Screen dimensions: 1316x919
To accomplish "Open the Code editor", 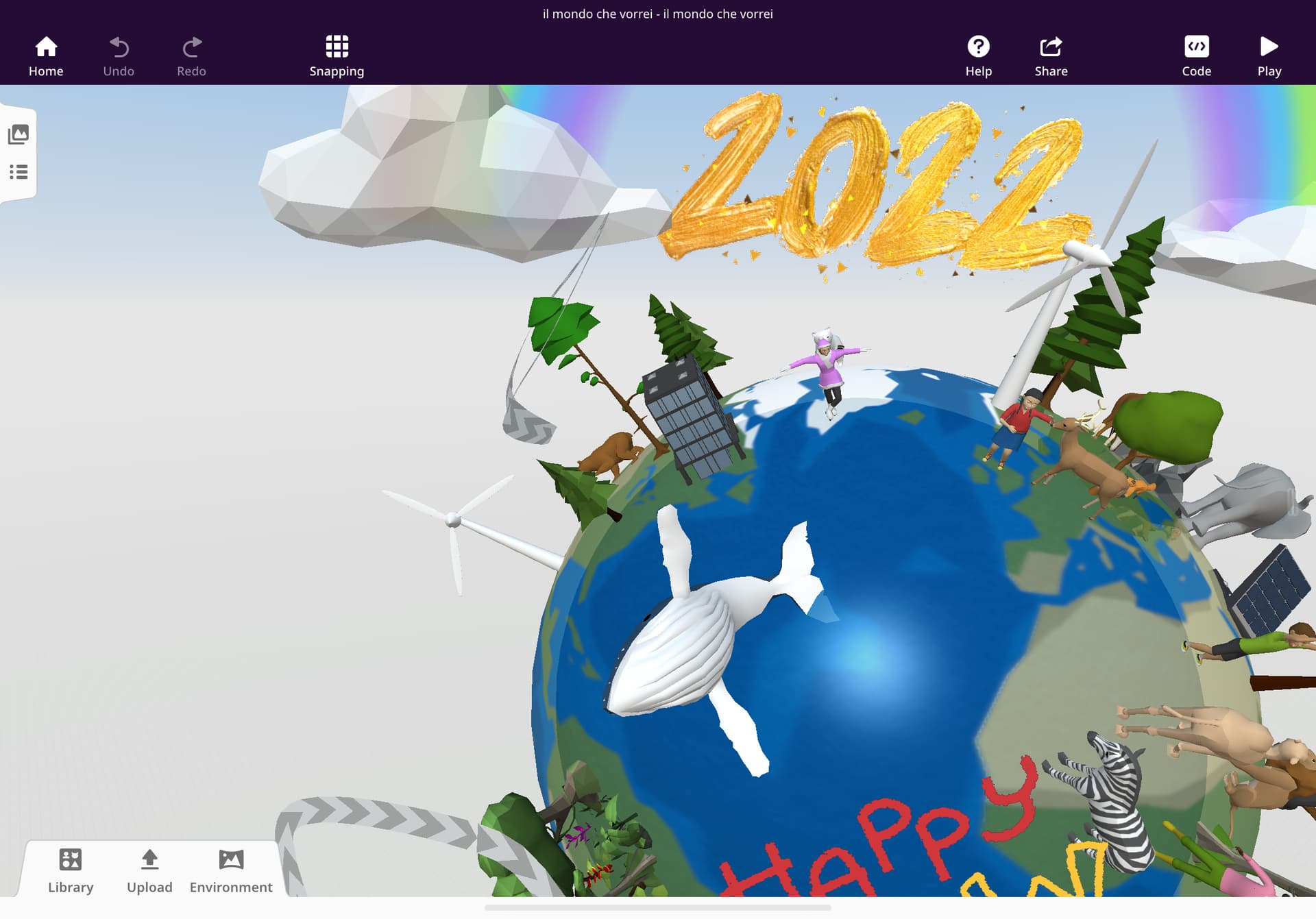I will [x=1196, y=56].
